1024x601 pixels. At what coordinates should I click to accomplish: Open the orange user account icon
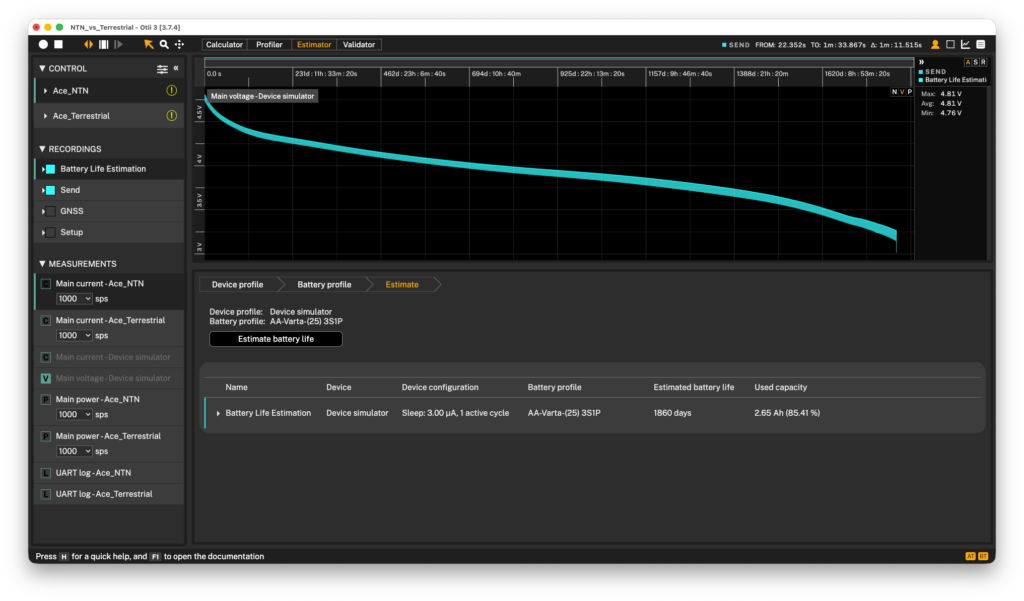(935, 44)
